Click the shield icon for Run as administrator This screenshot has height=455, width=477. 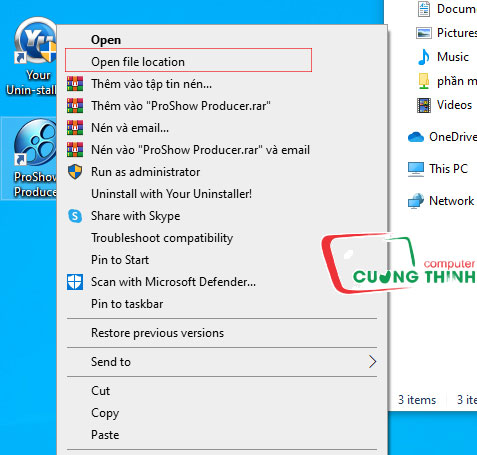(x=75, y=172)
